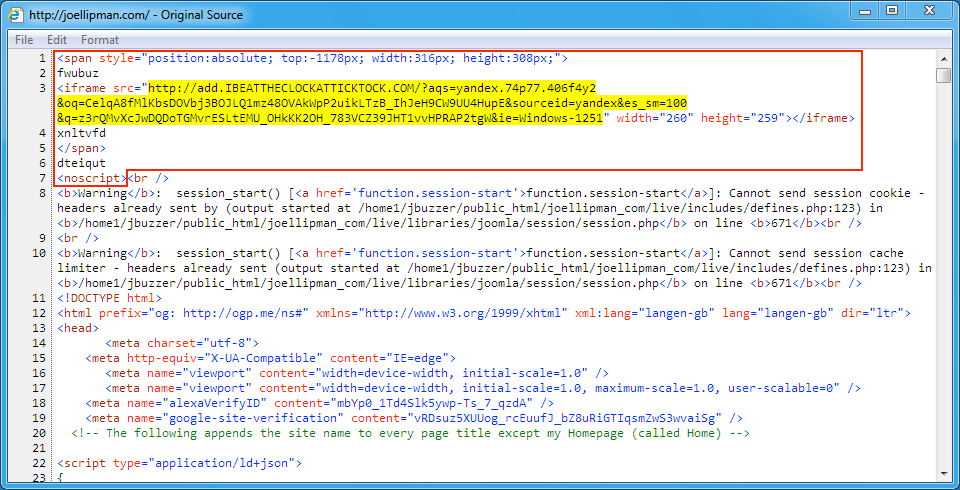Click the google-site-verification meta line
The image size is (960, 490).
coord(414,418)
